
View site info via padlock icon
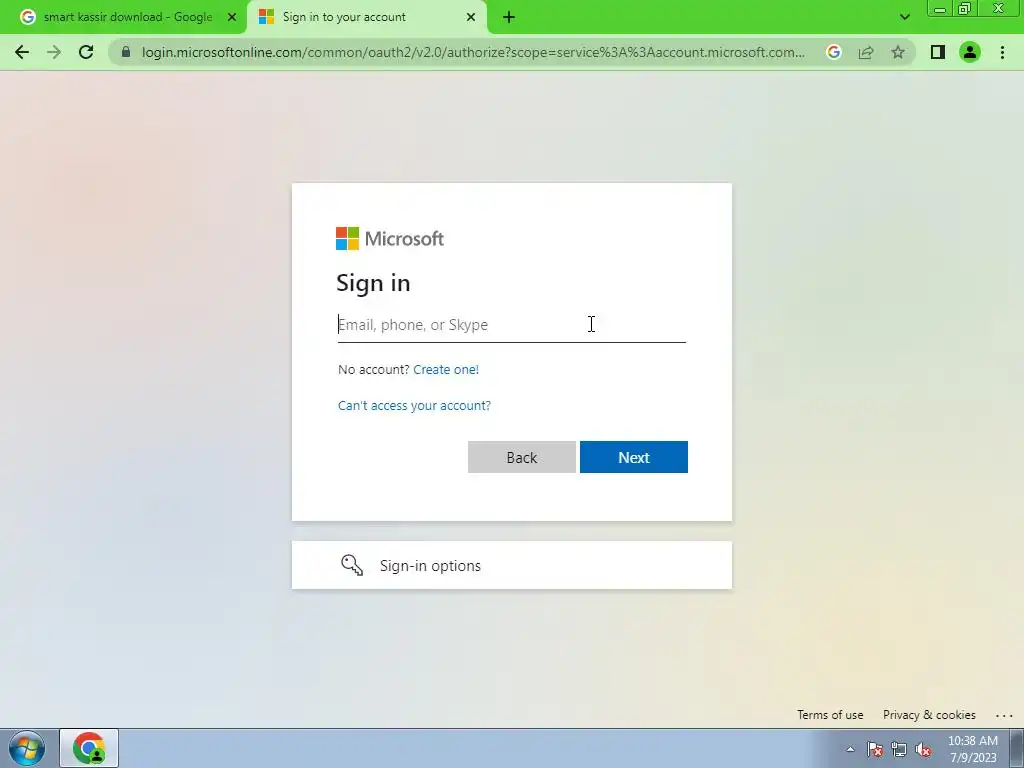pos(126,52)
